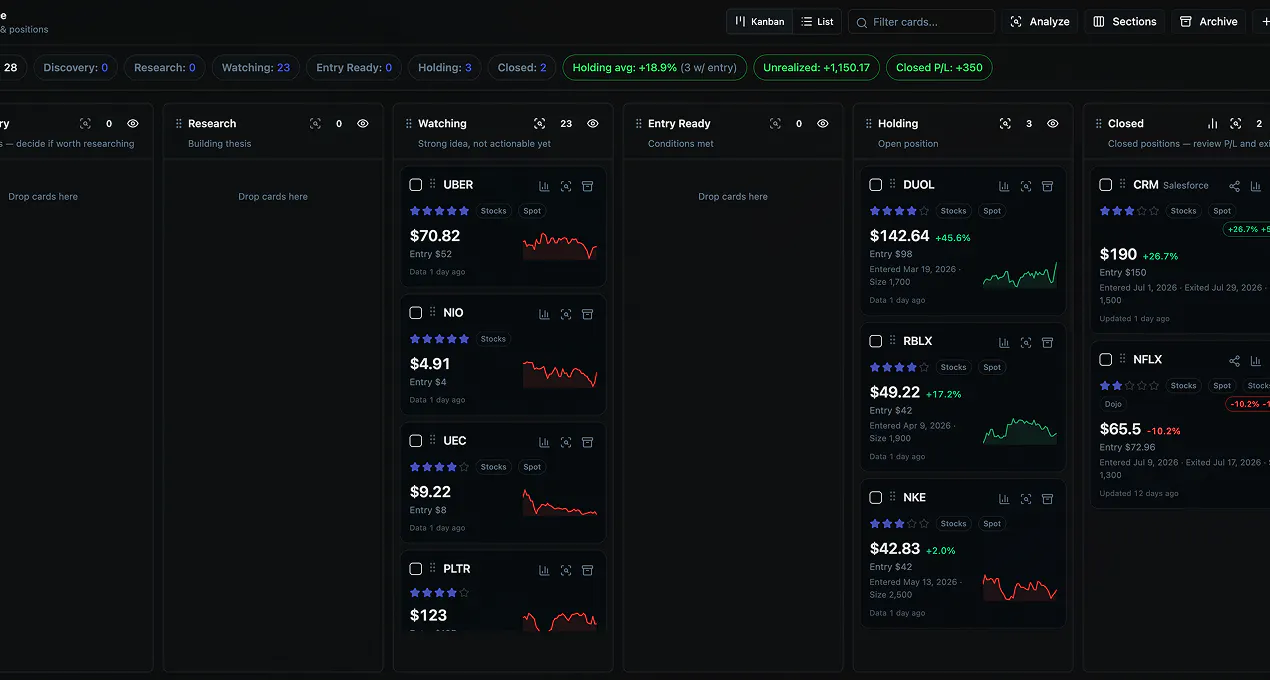This screenshot has width=1270, height=680.
Task: Click analyze scan icon on DUOL card
Action: (x=1026, y=186)
